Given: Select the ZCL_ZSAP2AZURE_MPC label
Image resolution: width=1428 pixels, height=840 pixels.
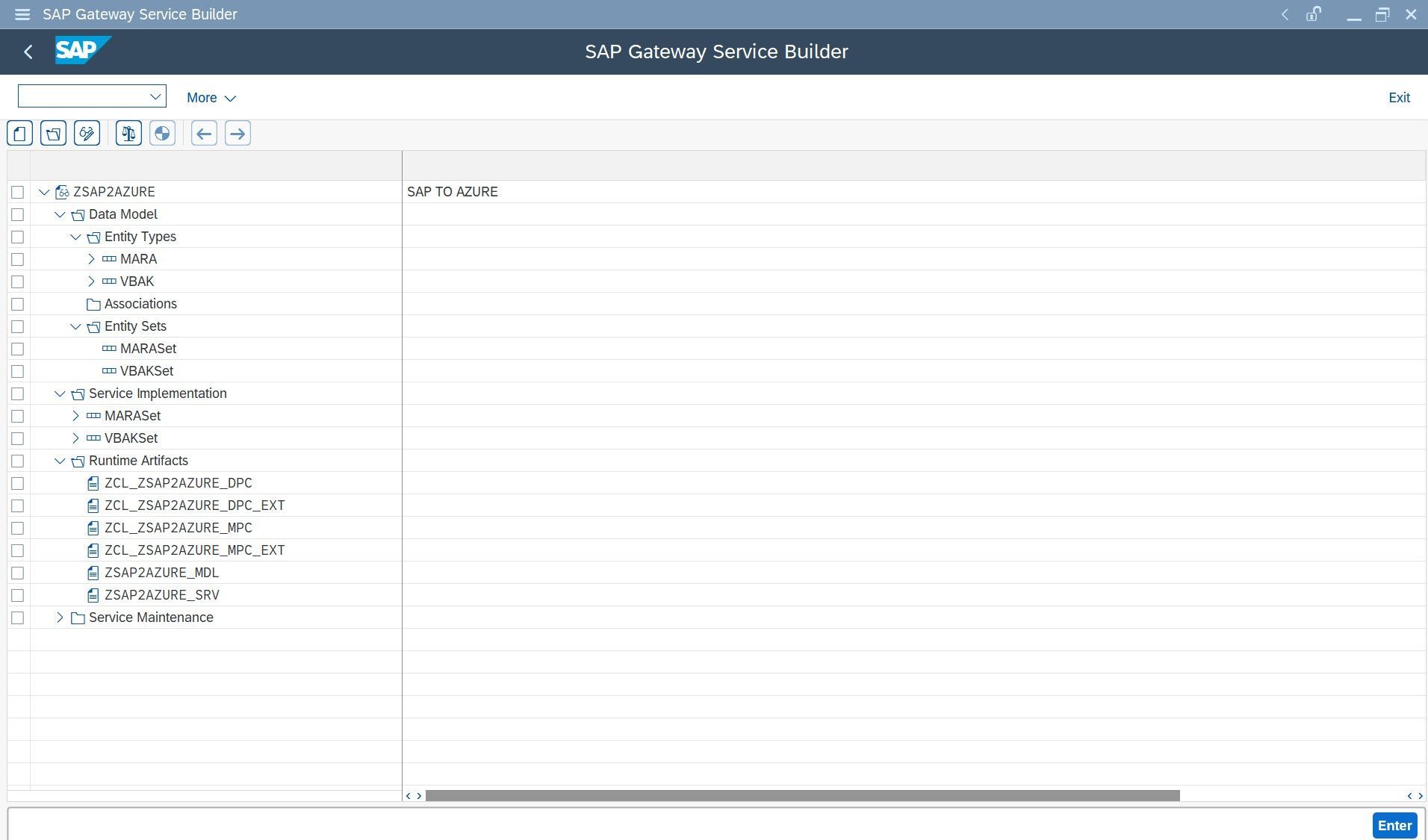Looking at the screenshot, I should pyautogui.click(x=178, y=528).
